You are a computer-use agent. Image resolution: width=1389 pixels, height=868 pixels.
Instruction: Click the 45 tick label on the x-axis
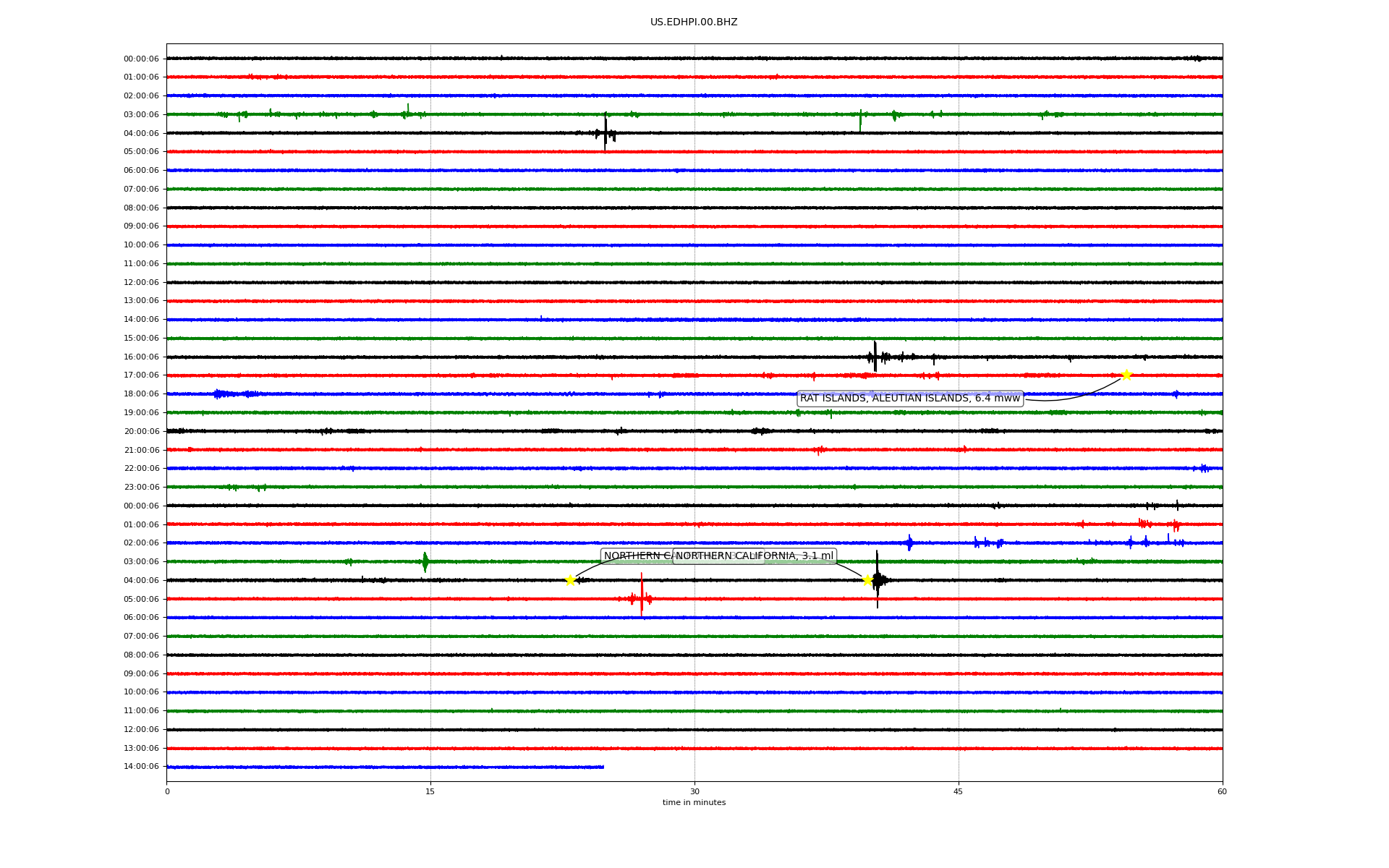coord(958,791)
